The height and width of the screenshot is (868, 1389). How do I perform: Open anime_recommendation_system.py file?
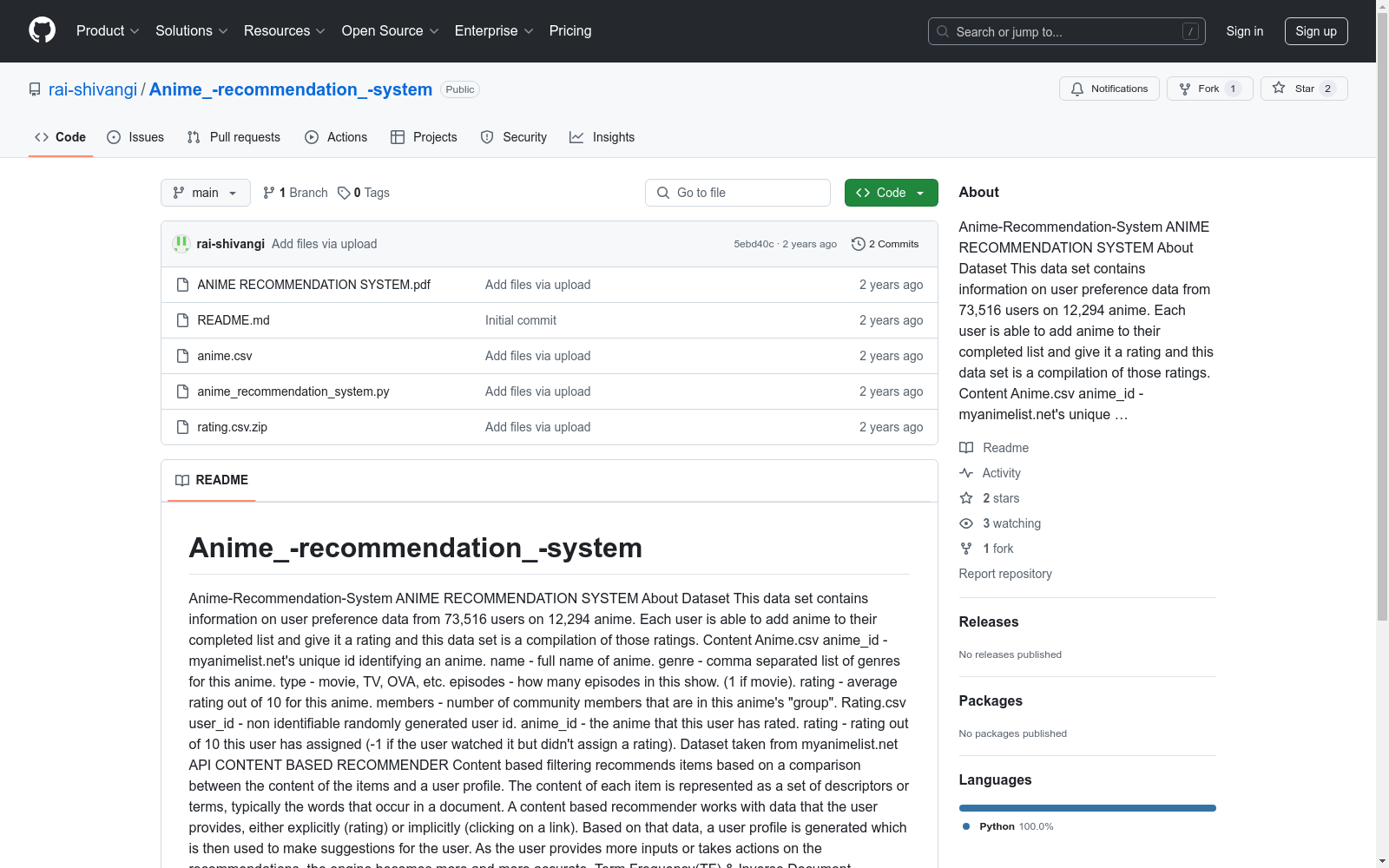(293, 391)
